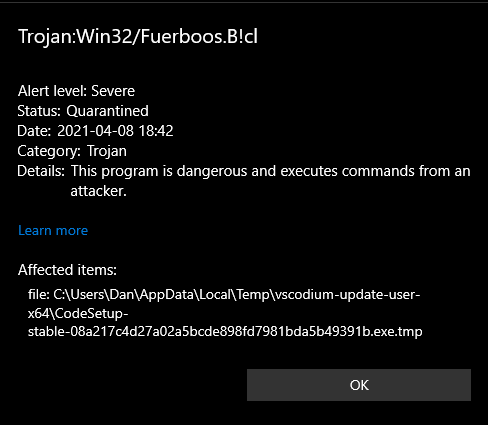Image resolution: width=488 pixels, height=425 pixels.
Task: Click the Date 2021-04-08 18:42 line
Action: point(95,131)
